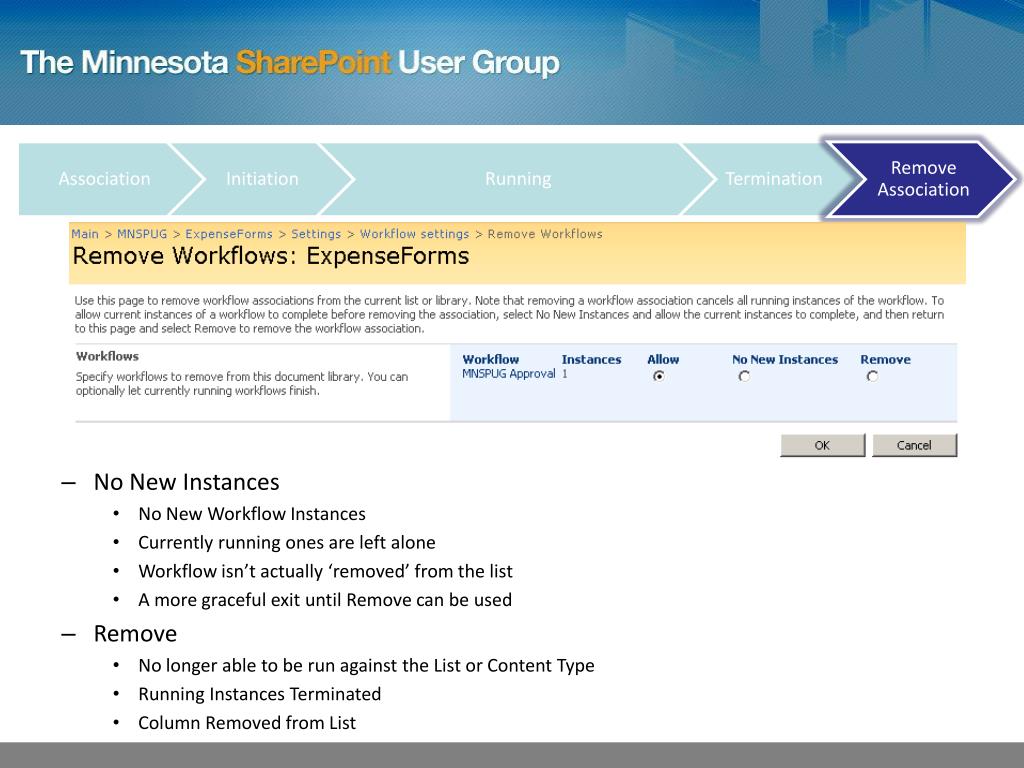The image size is (1024, 768).
Task: Click the Remove Workflows: ExpenseForms page title
Action: (270, 256)
